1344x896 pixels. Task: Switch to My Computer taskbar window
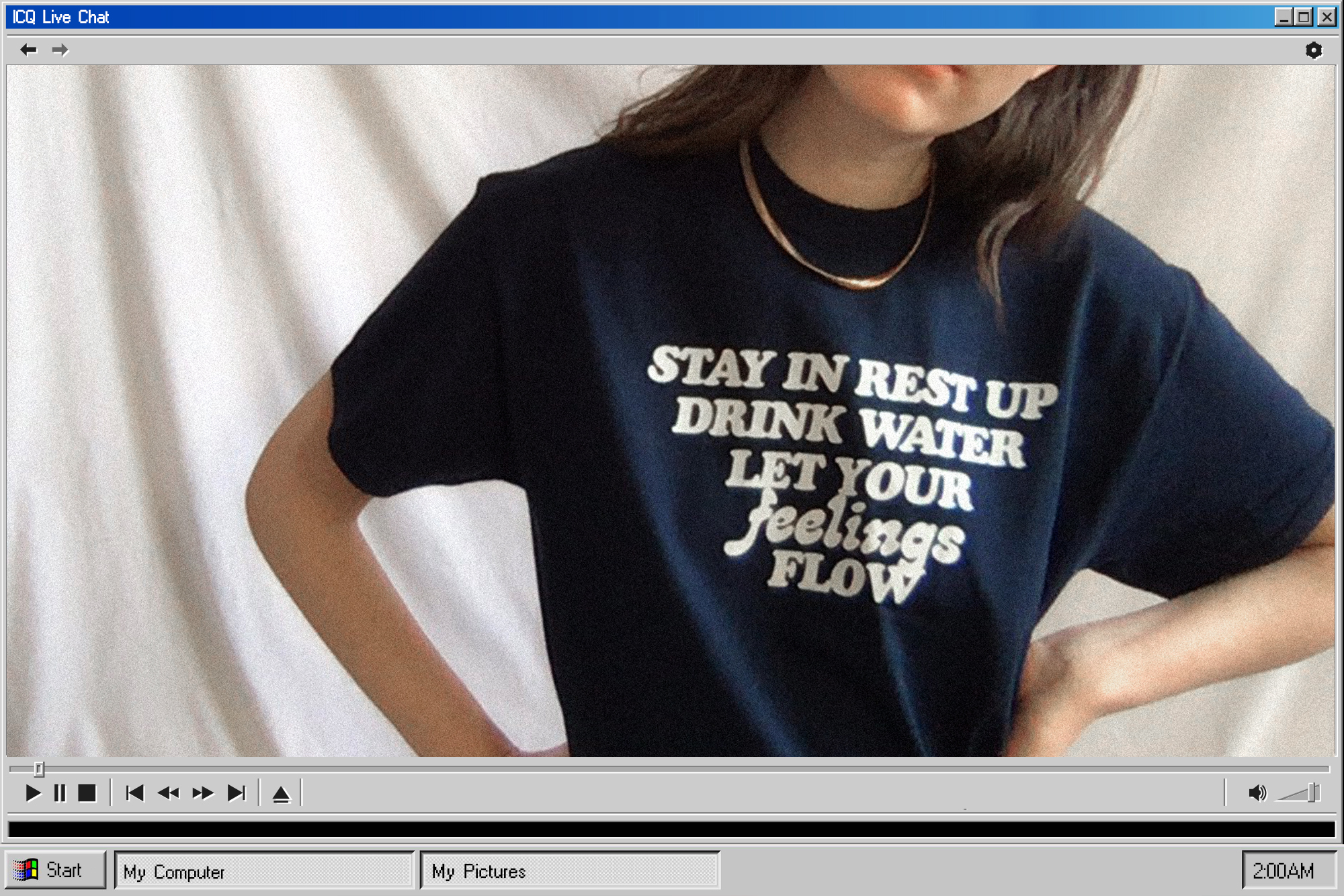click(x=263, y=871)
